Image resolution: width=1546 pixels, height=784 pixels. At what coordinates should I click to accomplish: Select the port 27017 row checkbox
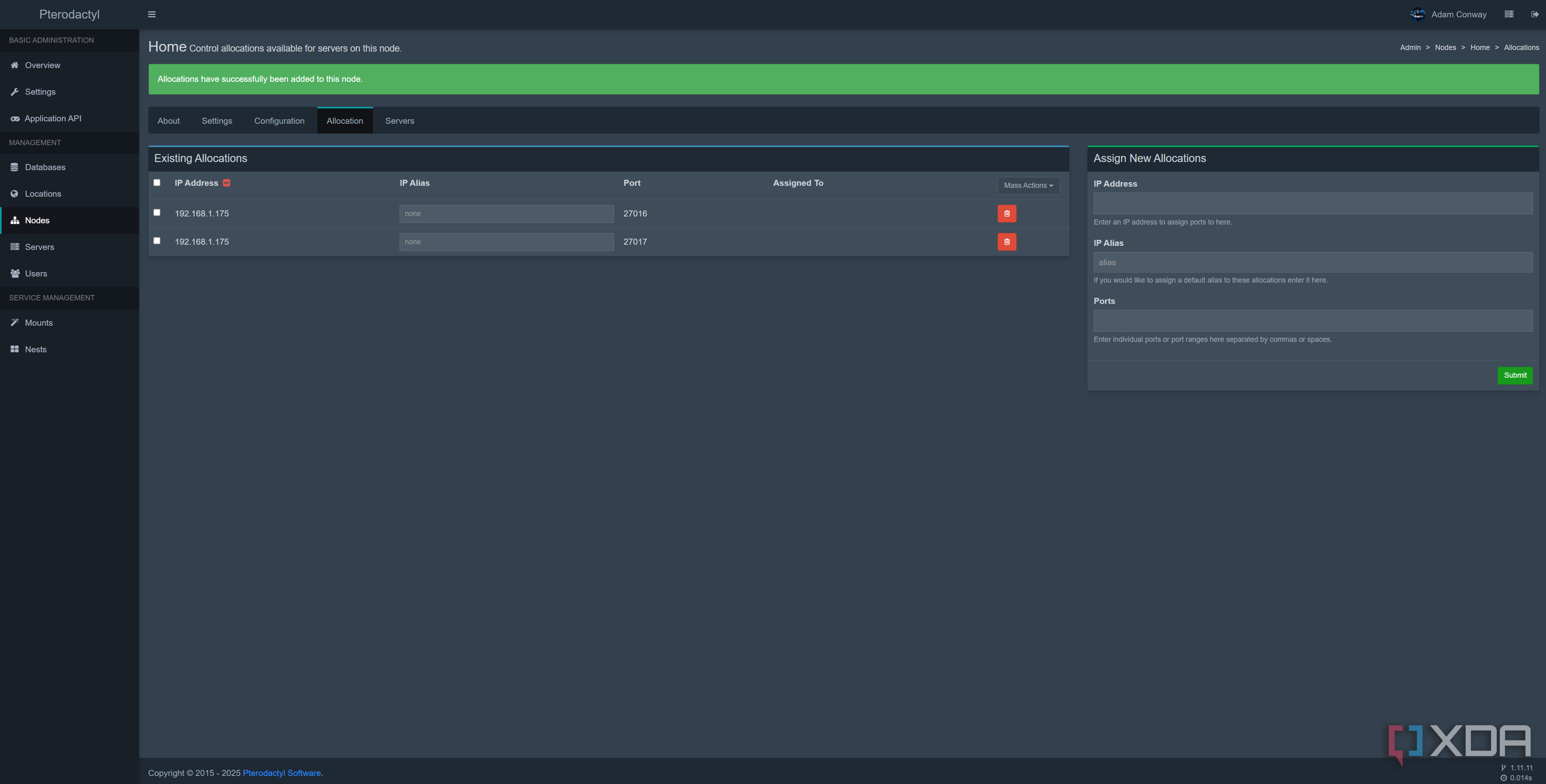point(157,241)
